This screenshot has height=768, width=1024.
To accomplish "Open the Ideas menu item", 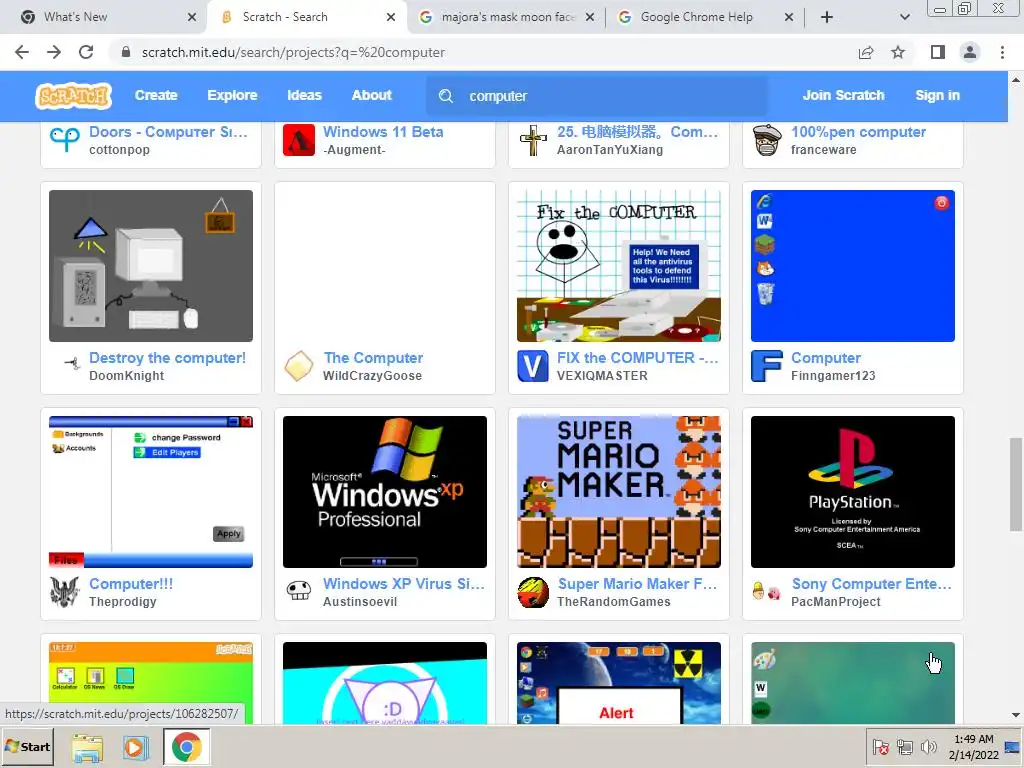I will (304, 95).
